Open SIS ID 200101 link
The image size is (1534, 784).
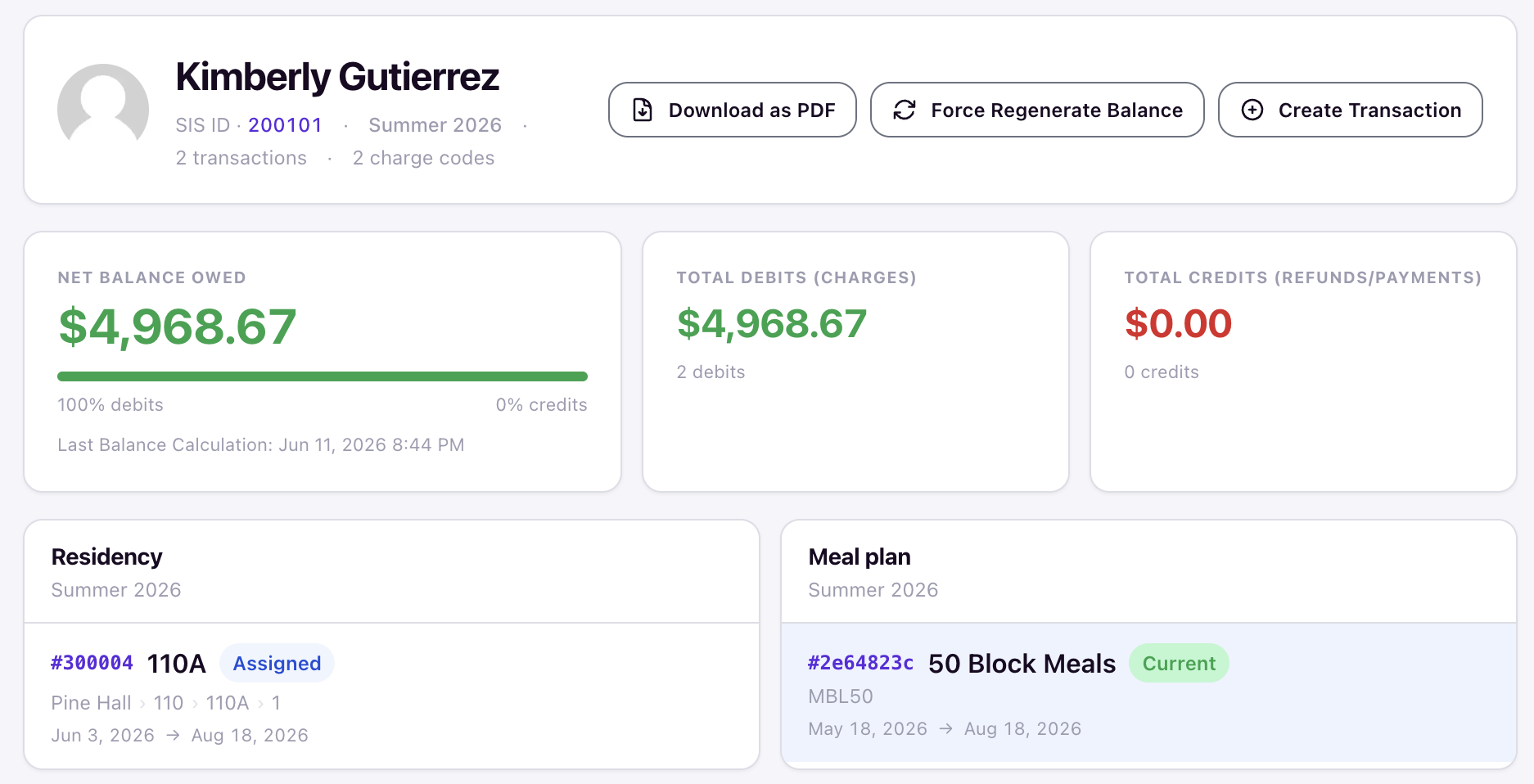point(285,125)
